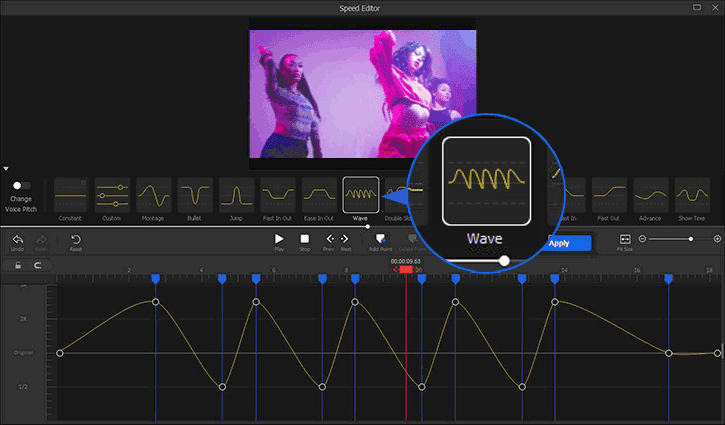Click the Fit Size icon
Viewport: 725px width, 425px height.
click(x=625, y=240)
